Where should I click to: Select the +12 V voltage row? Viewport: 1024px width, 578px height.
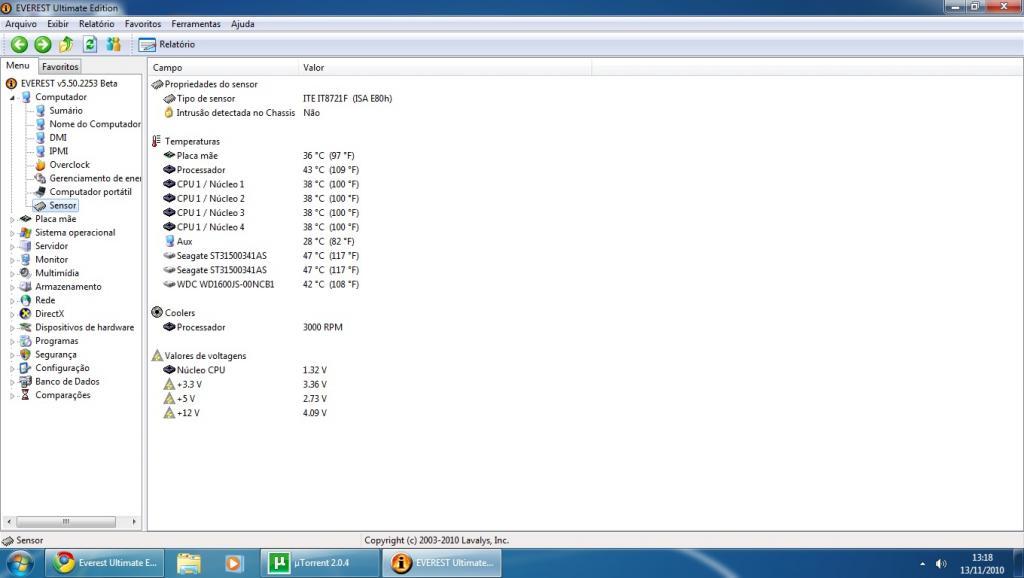click(246, 413)
